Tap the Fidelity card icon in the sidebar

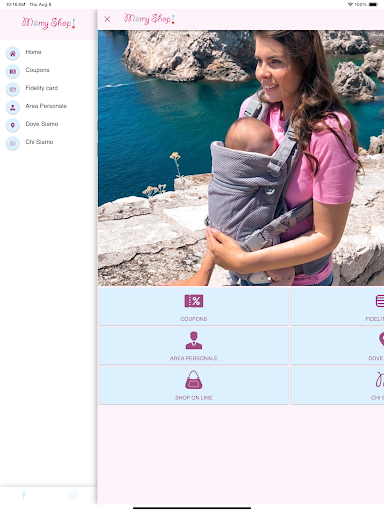[x=13, y=89]
